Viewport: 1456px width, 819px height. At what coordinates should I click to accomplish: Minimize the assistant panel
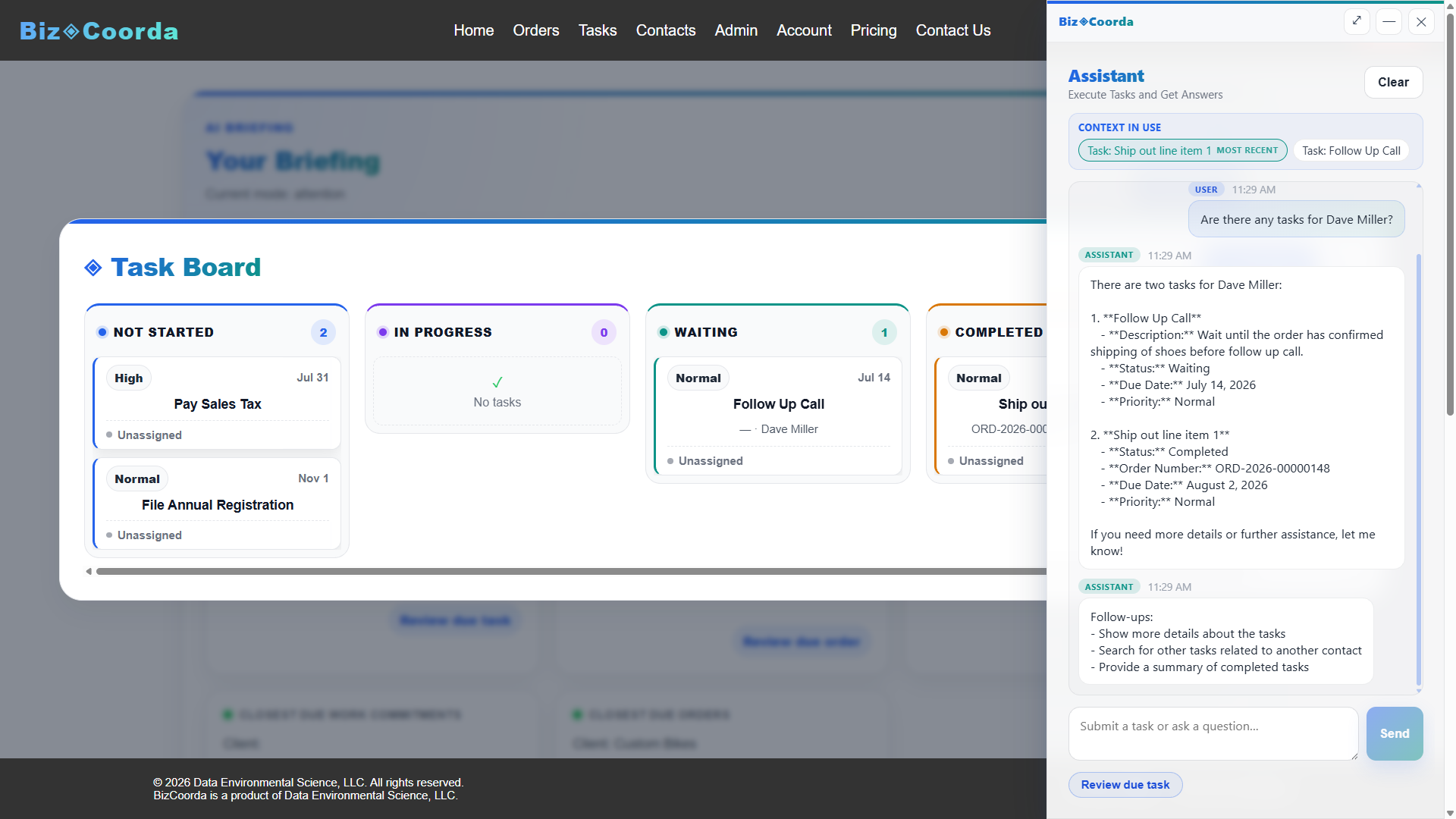[1389, 21]
